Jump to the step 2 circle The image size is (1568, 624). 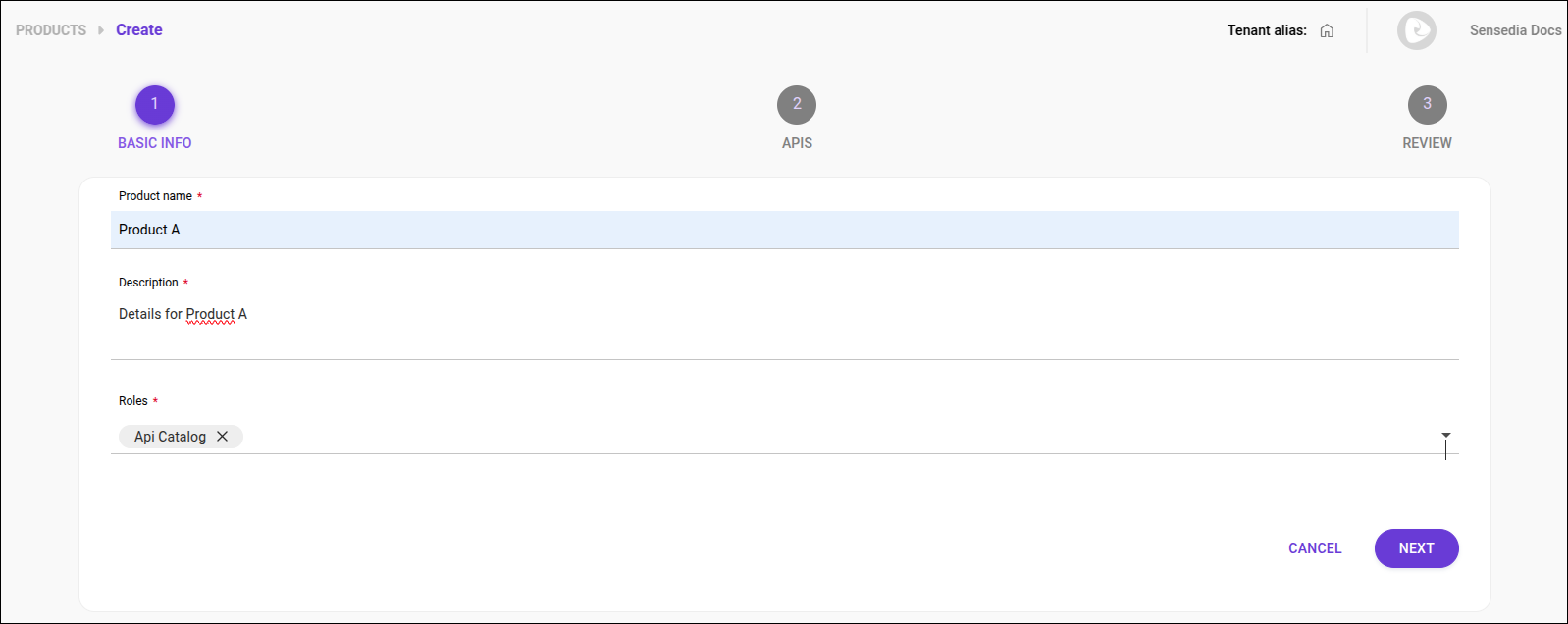click(x=797, y=105)
